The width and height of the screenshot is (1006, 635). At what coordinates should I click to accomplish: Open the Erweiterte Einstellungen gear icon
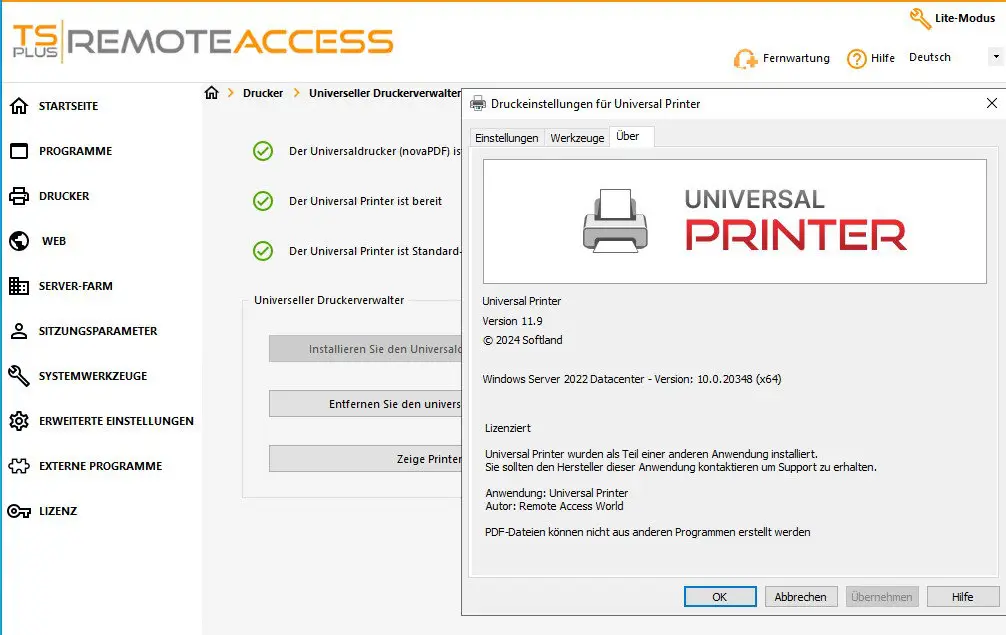coord(19,421)
